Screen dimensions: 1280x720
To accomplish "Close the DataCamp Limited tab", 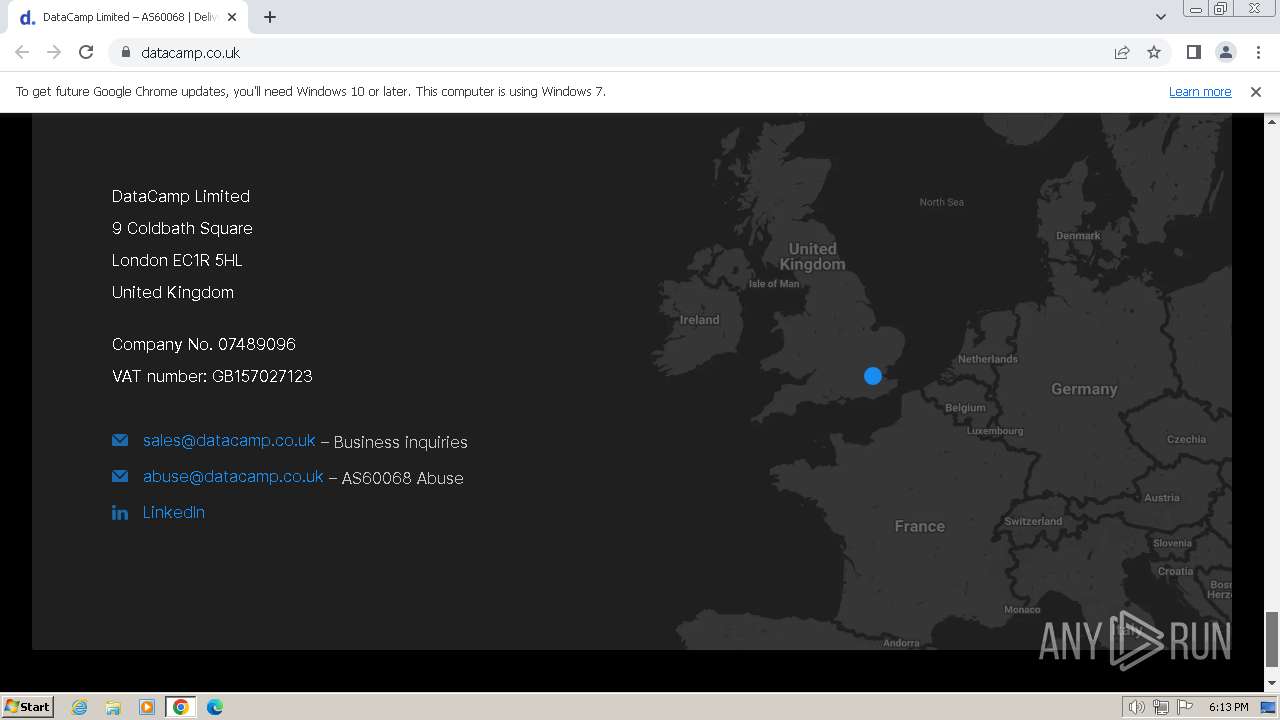I will point(232,17).
